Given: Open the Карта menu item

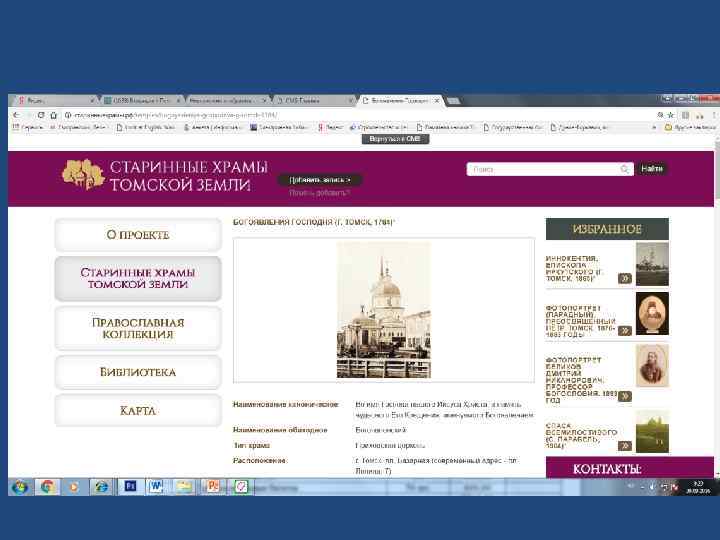Looking at the screenshot, I should 138,411.
